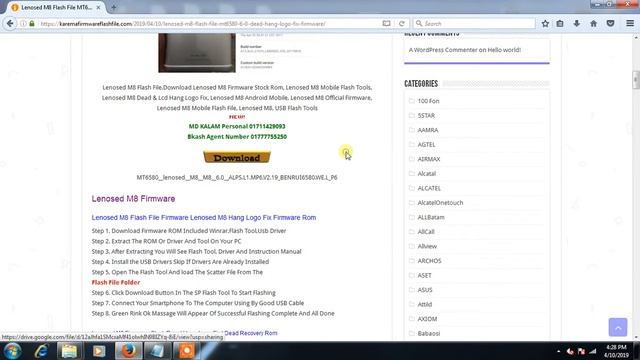Open the Hello world! post link

(504, 50)
